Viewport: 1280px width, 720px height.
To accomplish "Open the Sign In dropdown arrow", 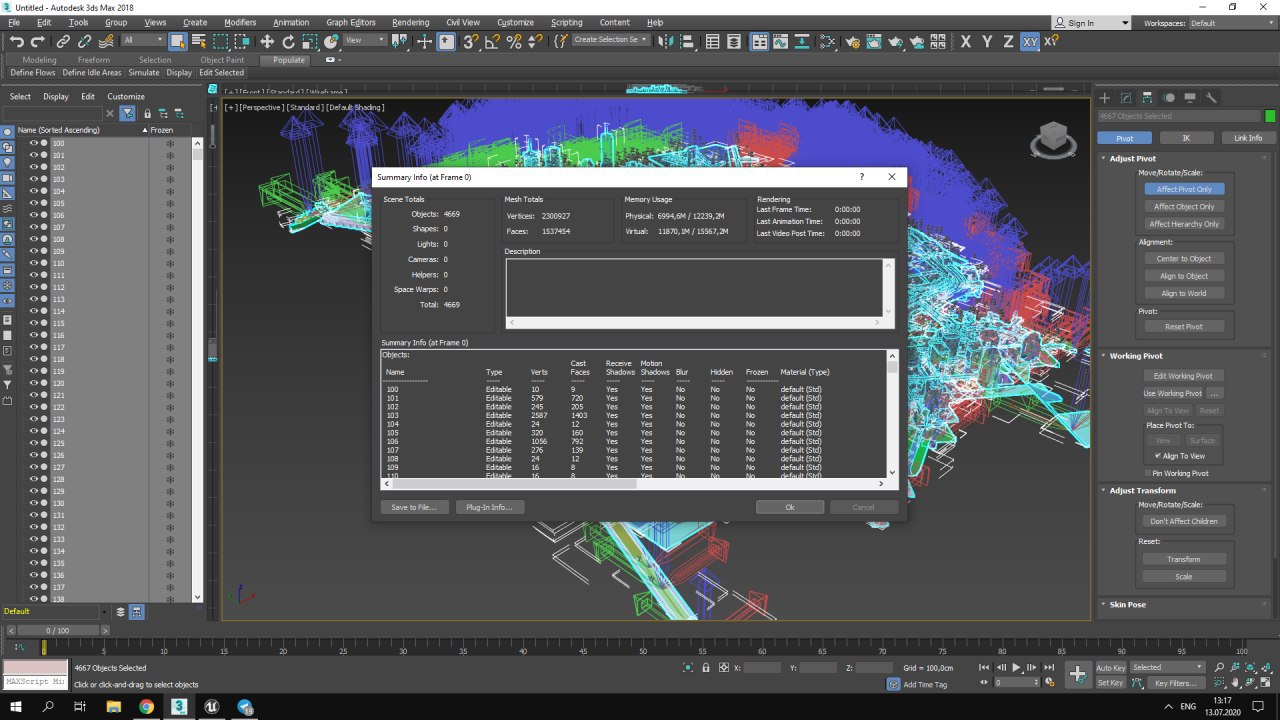I will pyautogui.click(x=1124, y=23).
